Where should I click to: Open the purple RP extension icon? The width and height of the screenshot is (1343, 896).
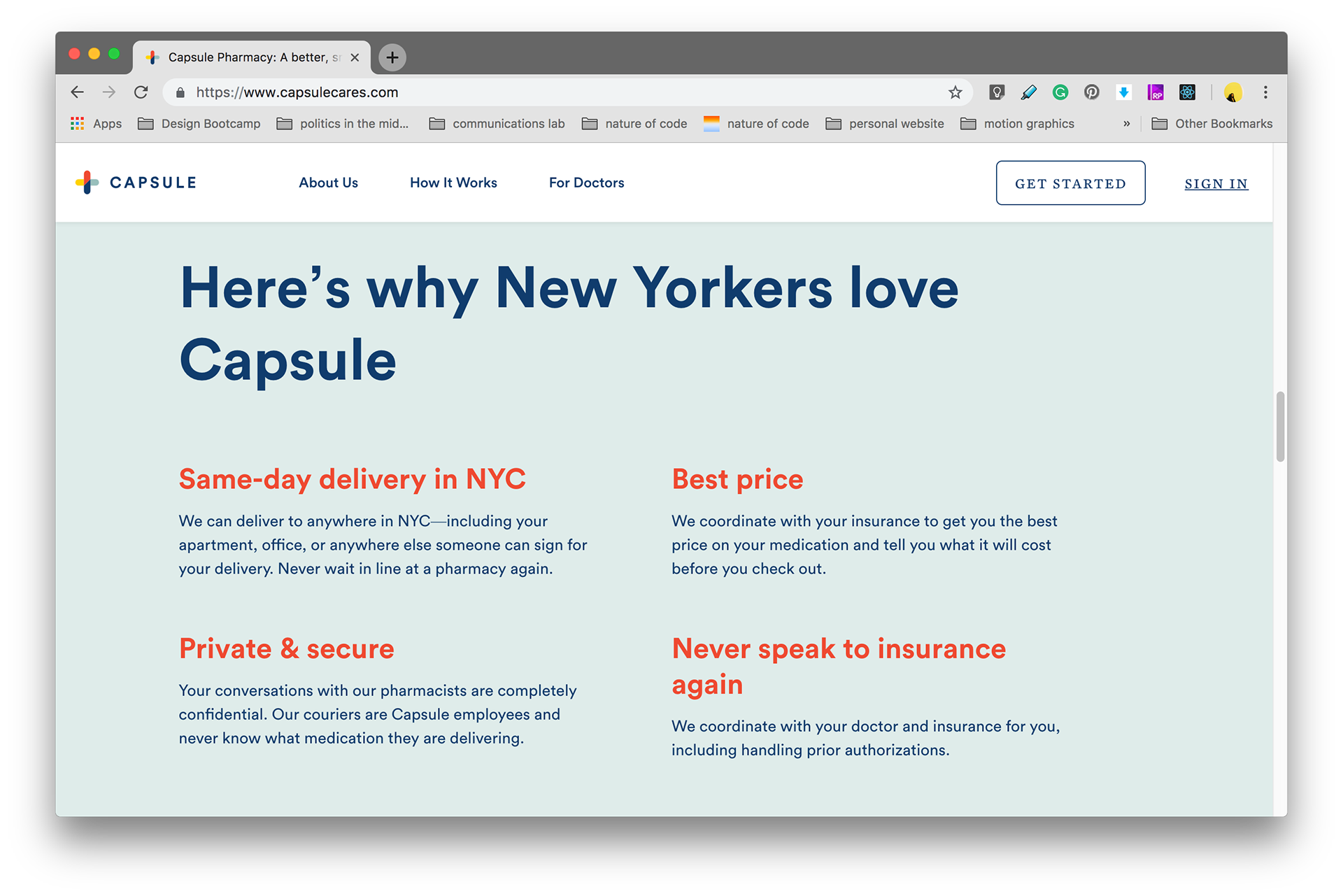coord(1156,92)
